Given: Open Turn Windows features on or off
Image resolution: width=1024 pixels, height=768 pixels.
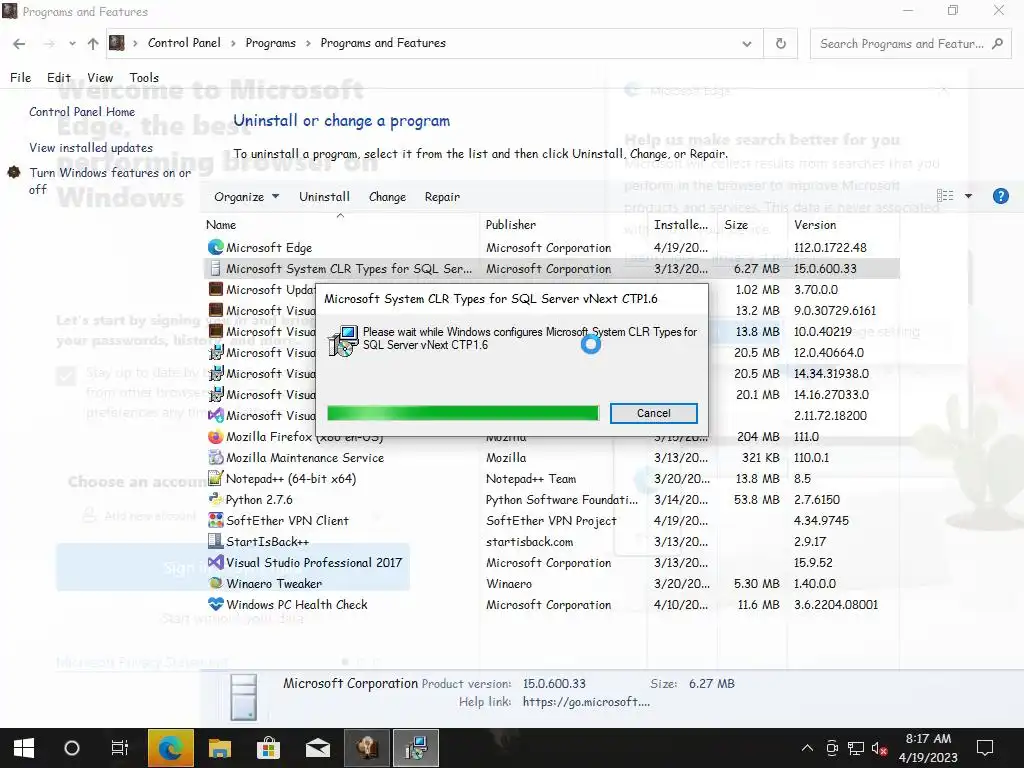Looking at the screenshot, I should tap(110, 181).
